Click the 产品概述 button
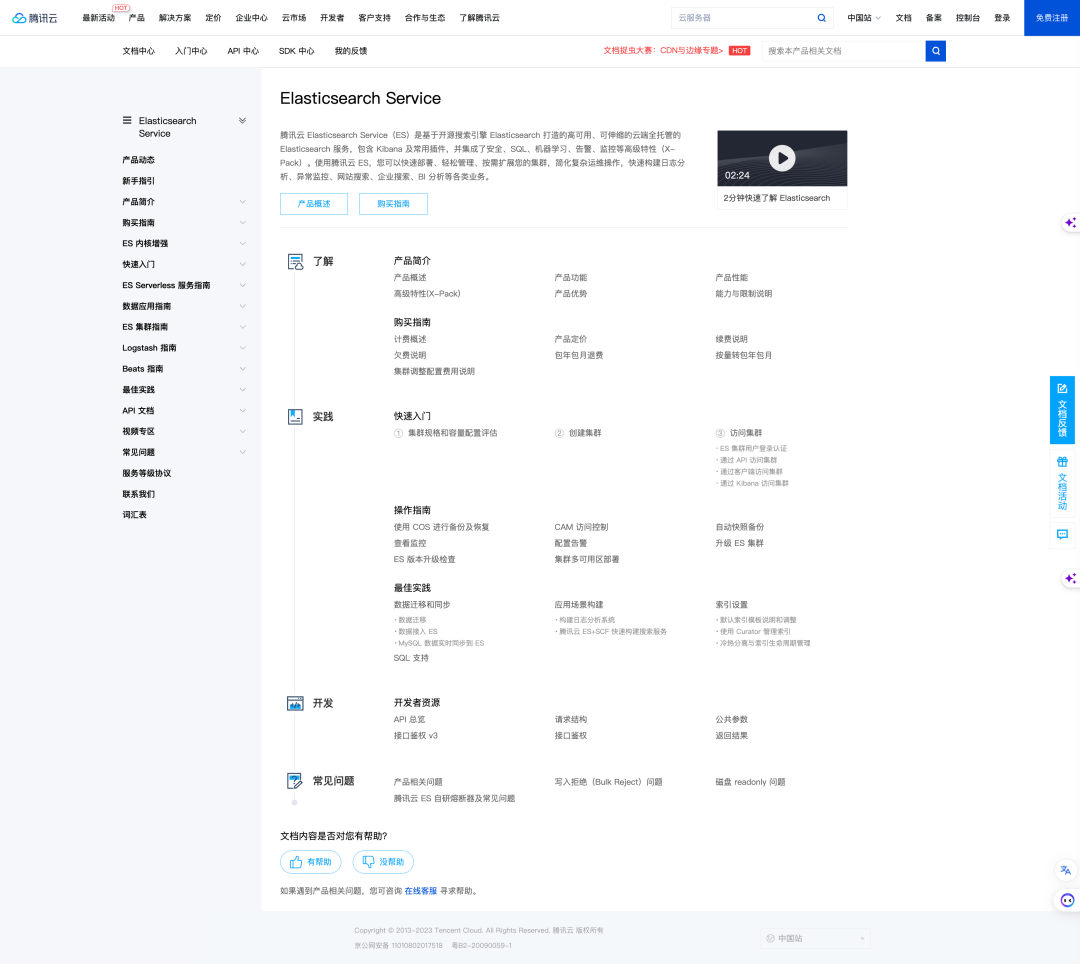Screen dimensions: 1080x964 314,204
